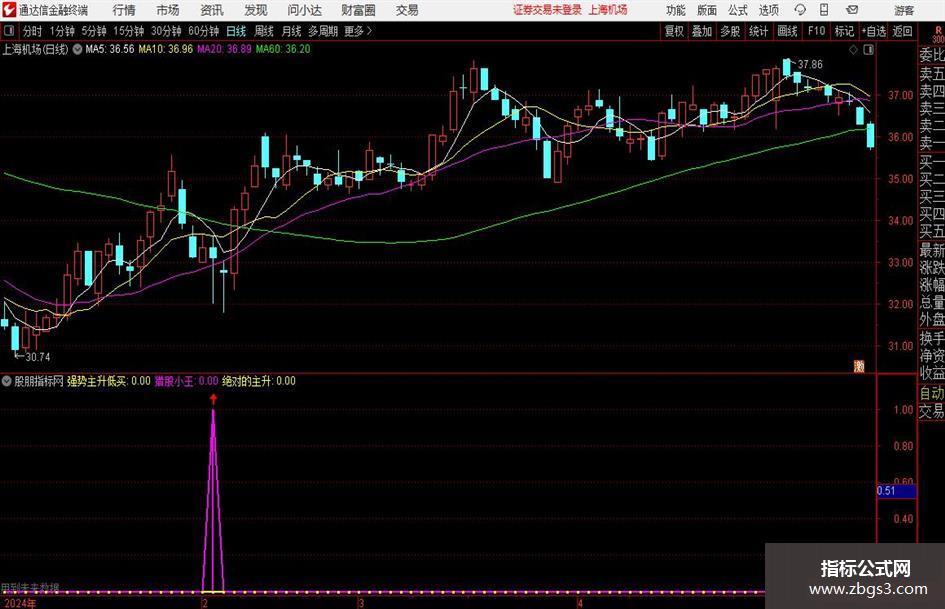Open the 发现 menu
This screenshot has height=609, width=945.
click(x=256, y=10)
